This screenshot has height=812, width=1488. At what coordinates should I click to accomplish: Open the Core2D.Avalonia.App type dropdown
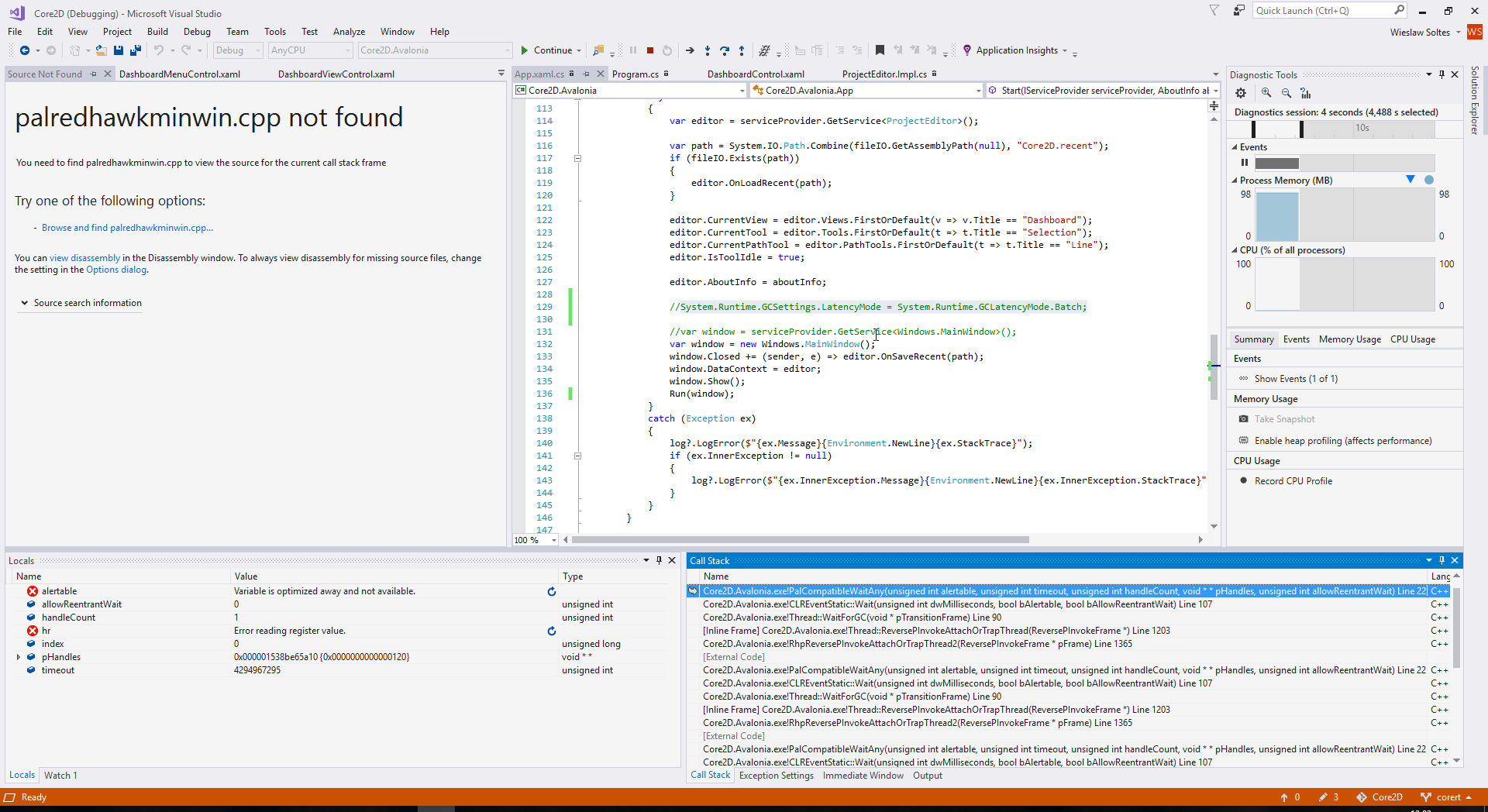(867, 91)
